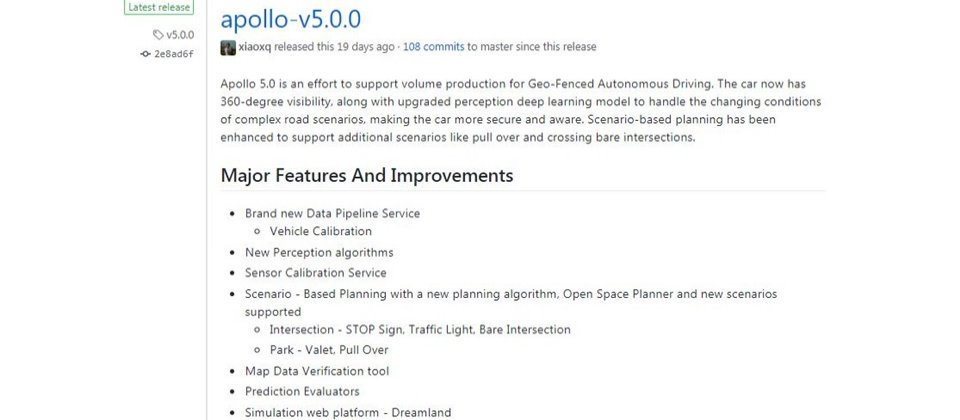Image resolution: width=960 pixels, height=420 pixels.
Task: Click the commit icon beside 2e8ad6f
Action: pyautogui.click(x=145, y=54)
